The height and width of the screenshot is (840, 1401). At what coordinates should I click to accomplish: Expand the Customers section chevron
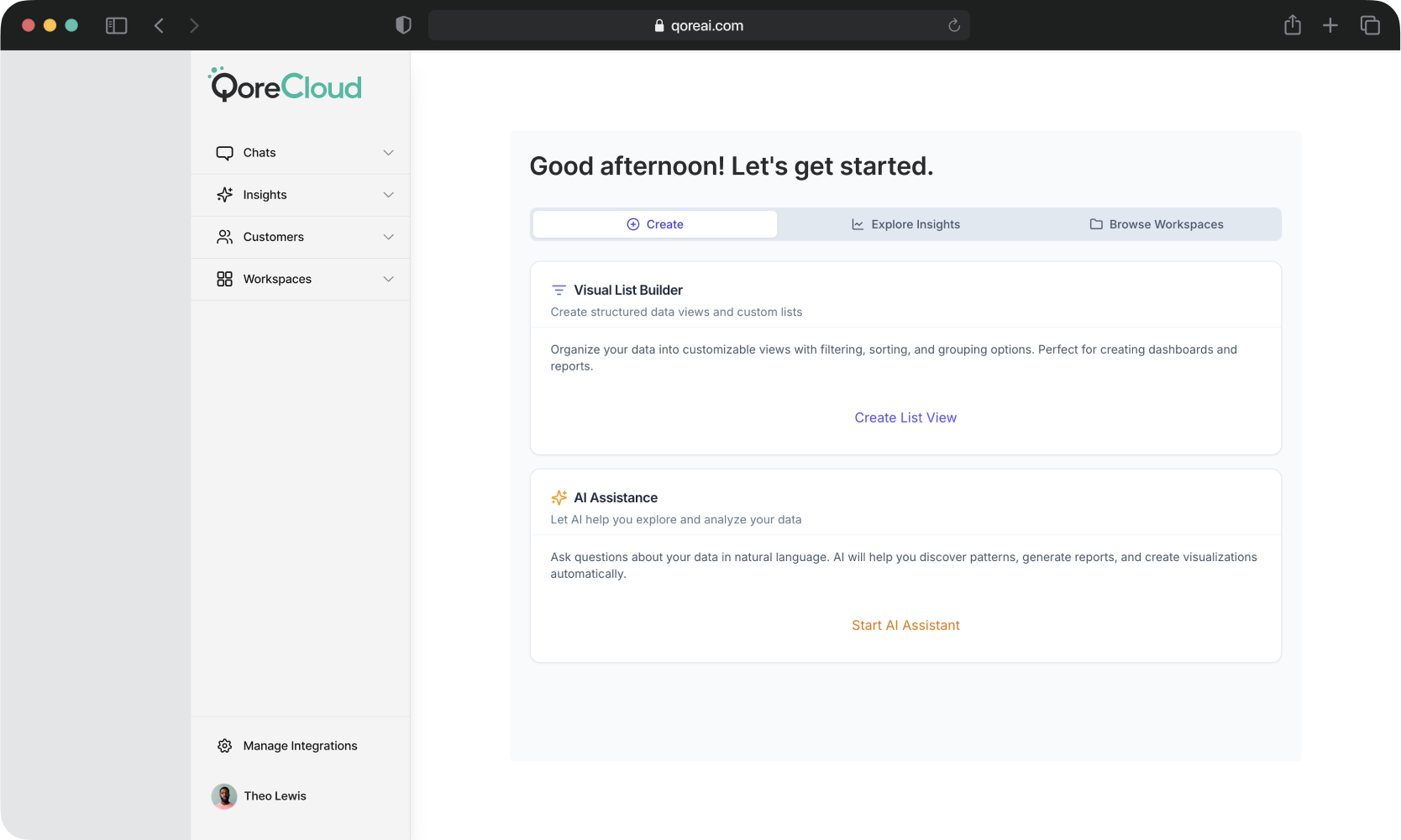pyautogui.click(x=388, y=237)
